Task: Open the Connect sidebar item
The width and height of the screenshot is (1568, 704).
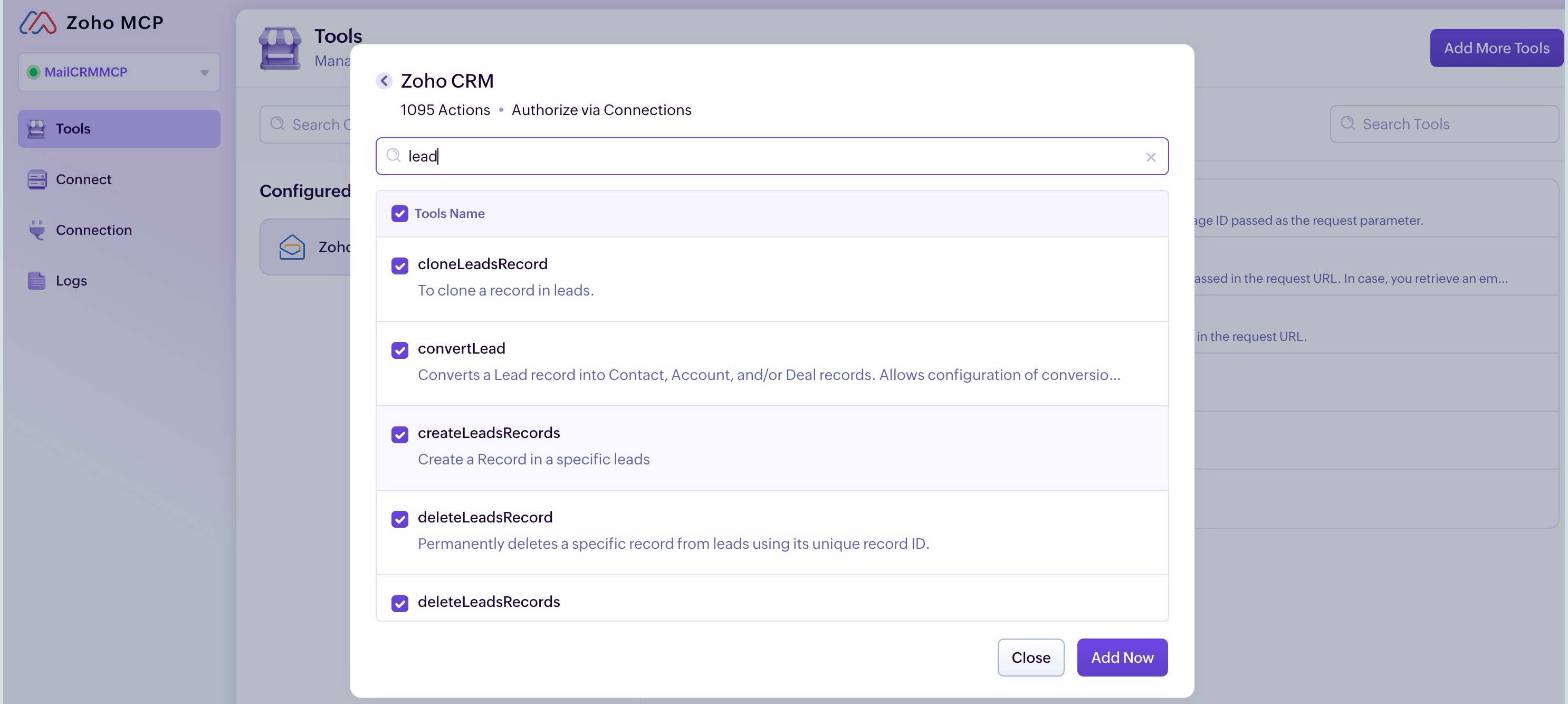Action: pos(119,179)
